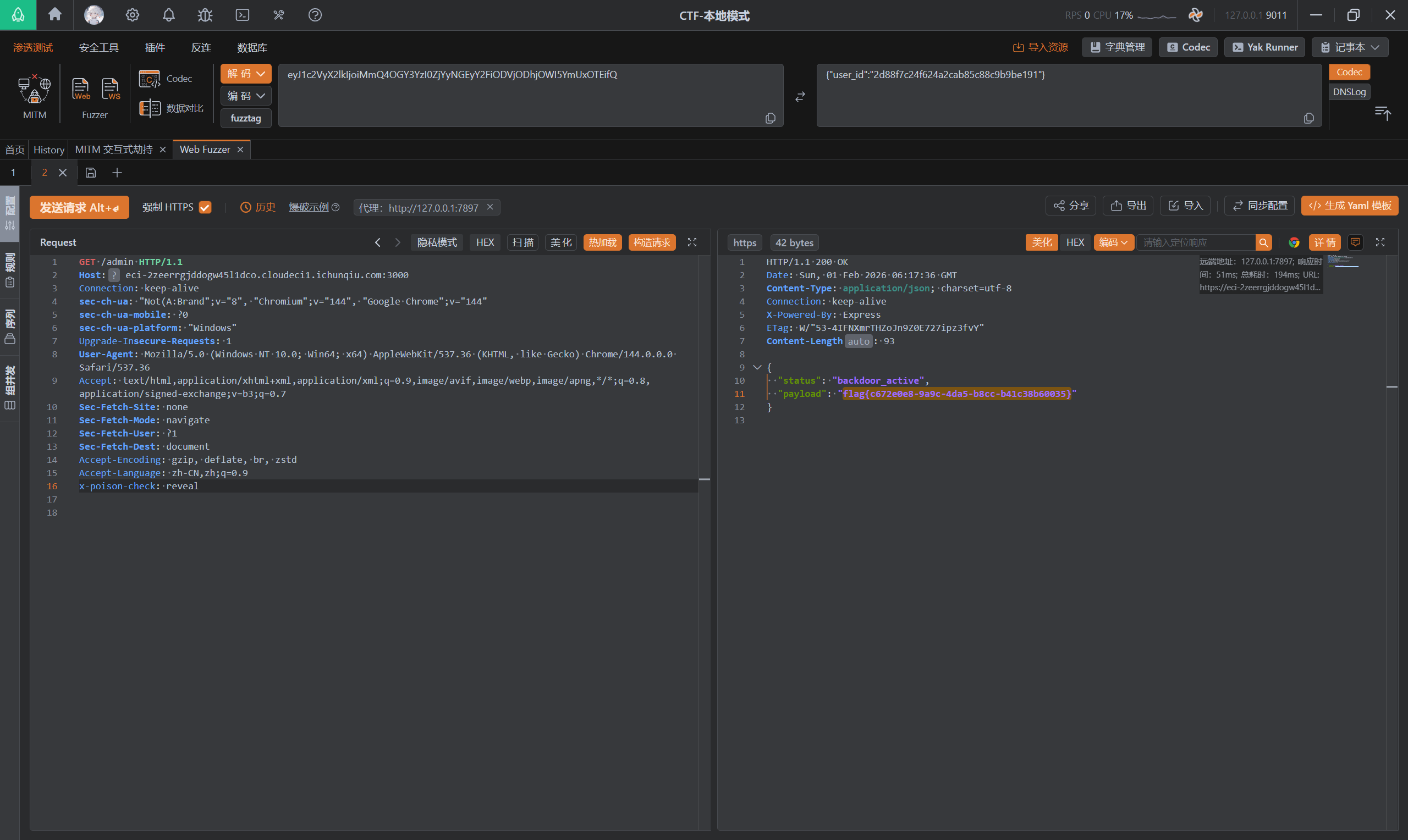Click the response minimap thumbnail
This screenshot has height=840, width=1408.
tap(1343, 262)
